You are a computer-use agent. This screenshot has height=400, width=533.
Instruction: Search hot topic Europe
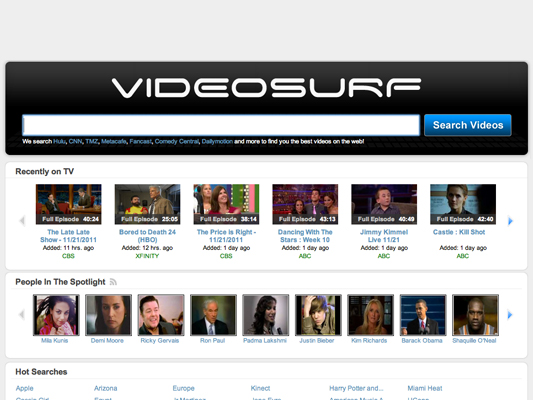[x=183, y=388]
